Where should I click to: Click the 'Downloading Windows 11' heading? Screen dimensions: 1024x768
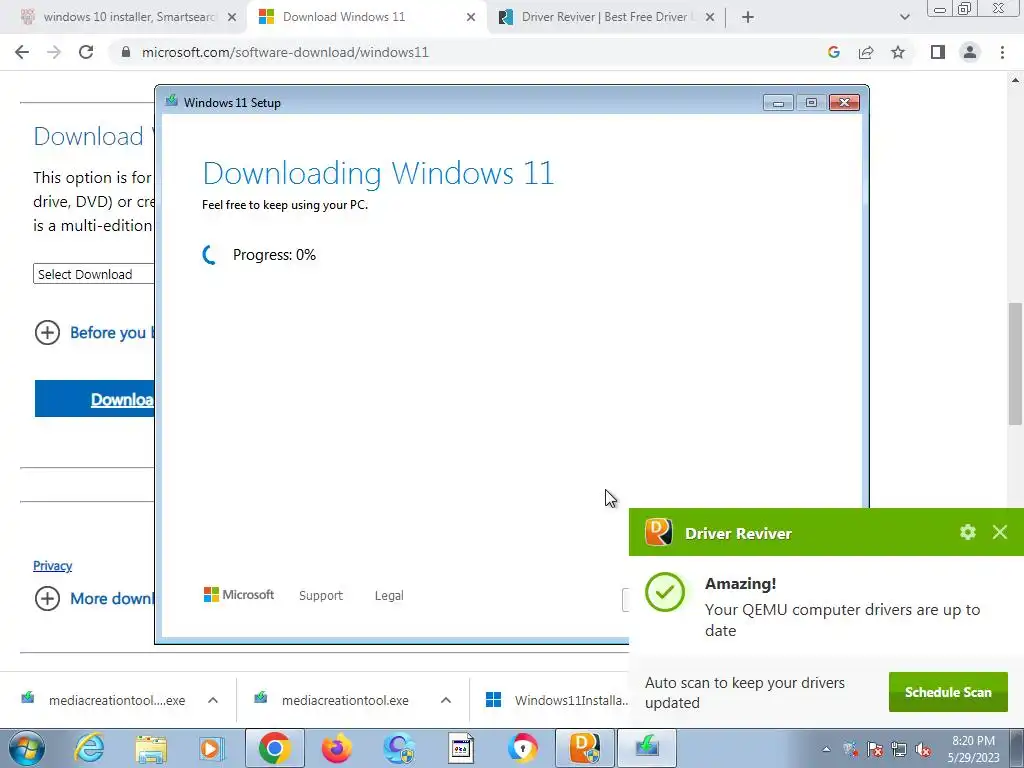pyautogui.click(x=378, y=173)
